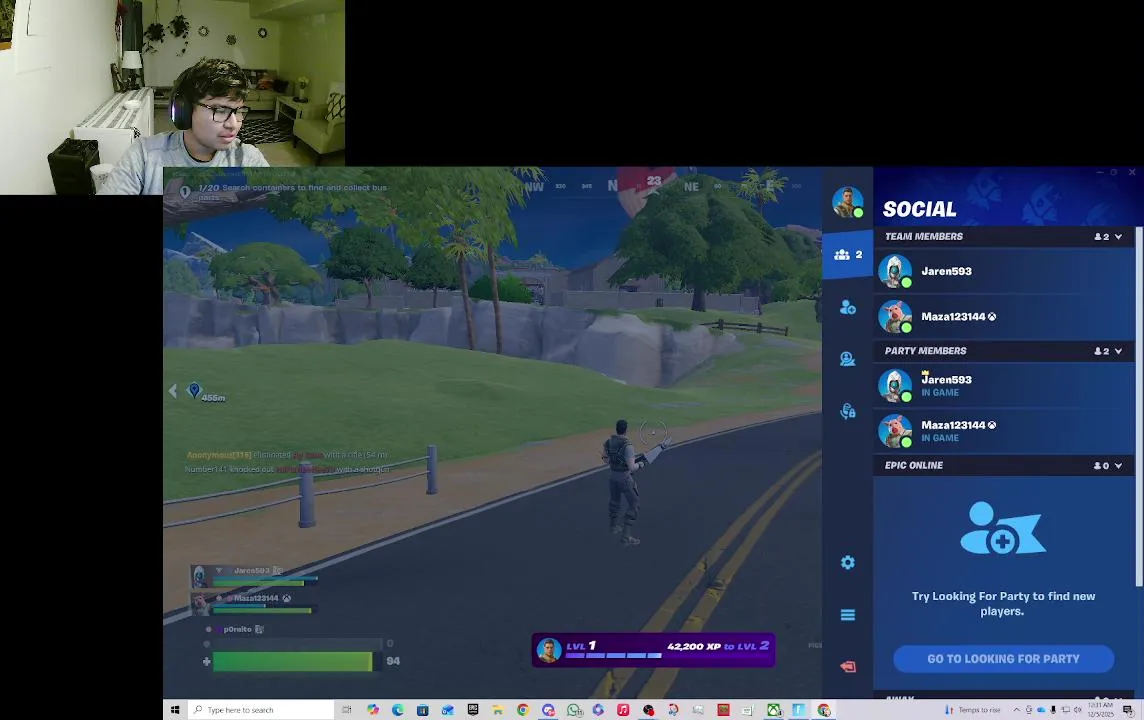Screen dimensions: 1144x720
Task: Click the Temps to rise weather widget
Action: pyautogui.click(x=973, y=710)
